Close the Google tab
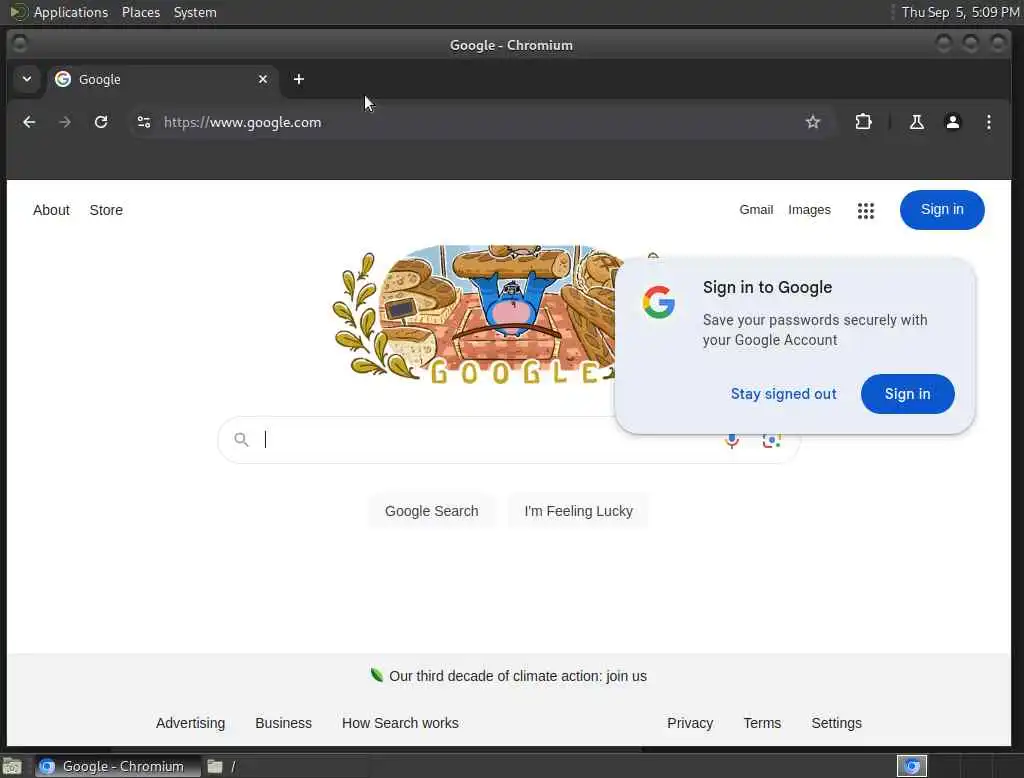Screen dimensions: 1024x778 click(x=263, y=79)
